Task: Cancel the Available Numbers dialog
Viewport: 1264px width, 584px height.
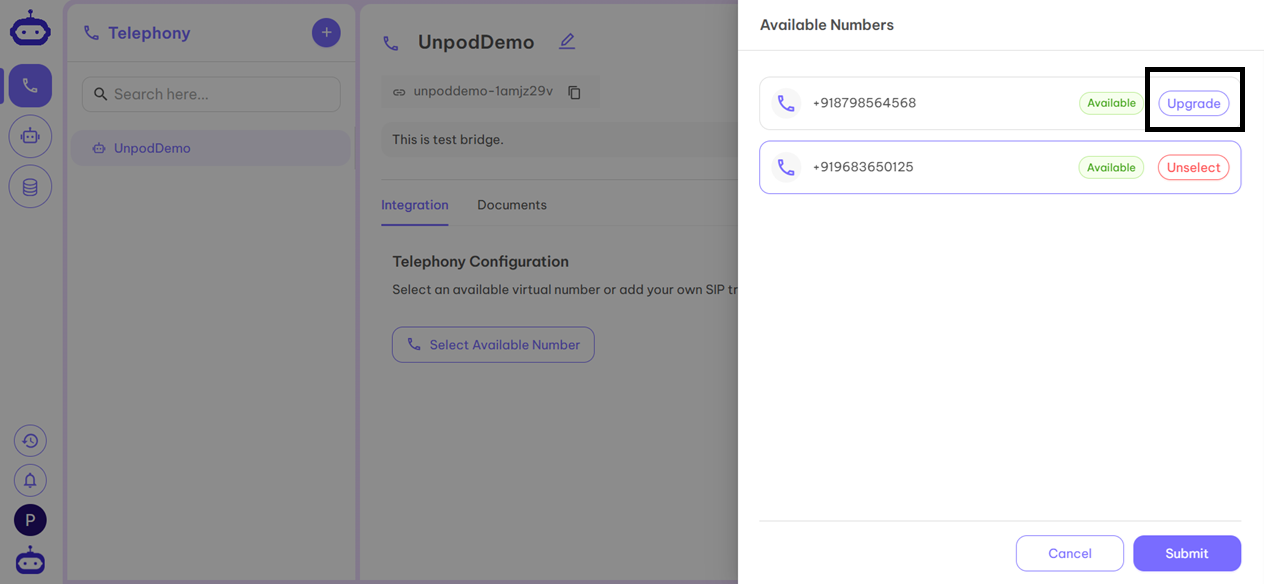Action: click(x=1070, y=553)
